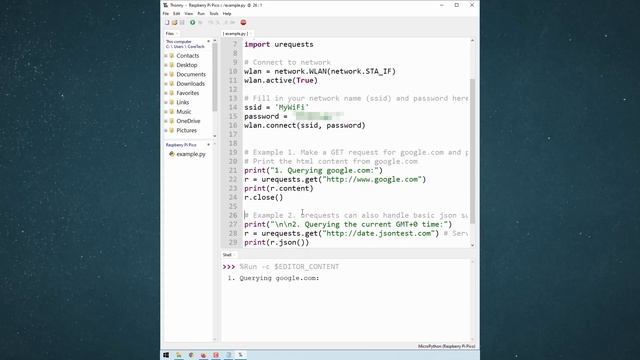640x360 pixels.
Task: Expand the Pictures folder
Action: (x=166, y=131)
